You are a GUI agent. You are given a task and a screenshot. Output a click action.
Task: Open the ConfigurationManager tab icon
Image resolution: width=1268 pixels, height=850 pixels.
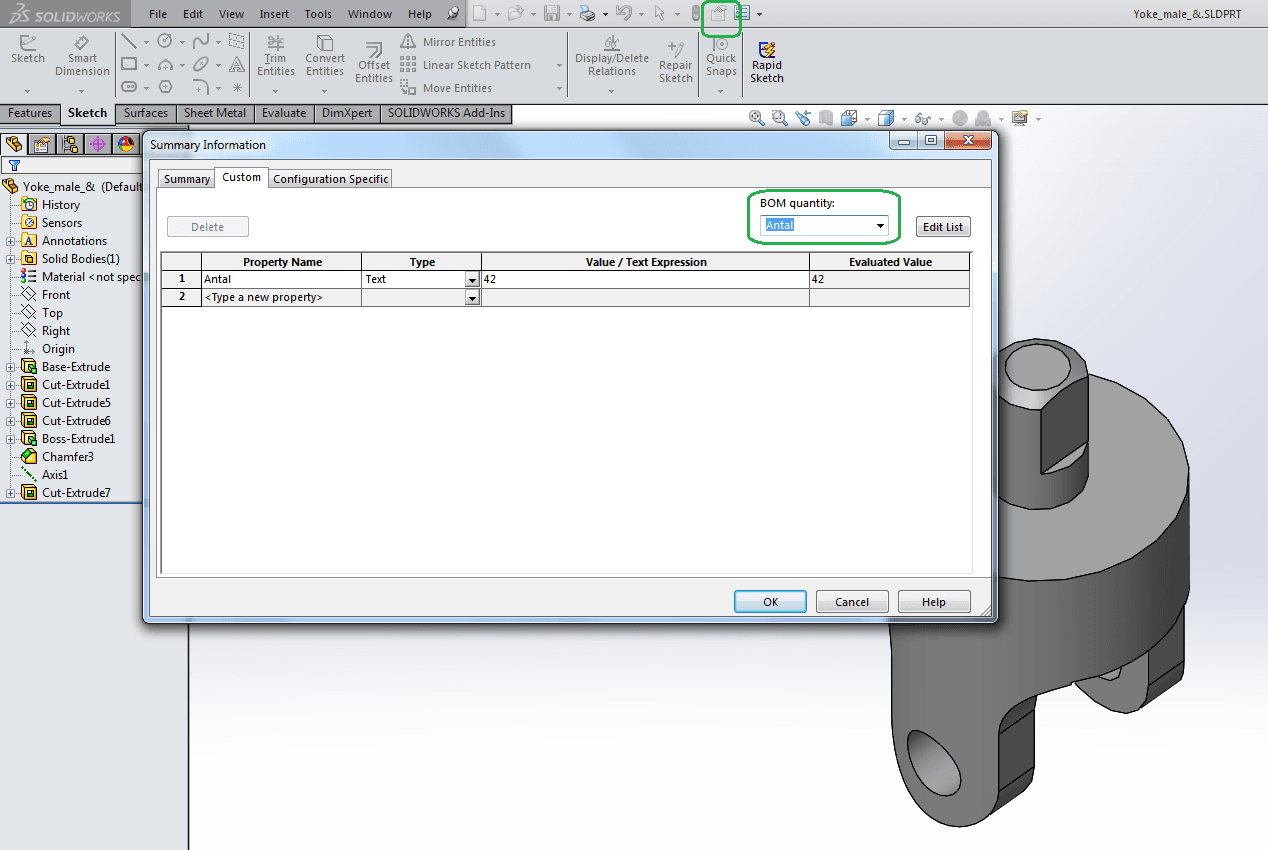70,144
